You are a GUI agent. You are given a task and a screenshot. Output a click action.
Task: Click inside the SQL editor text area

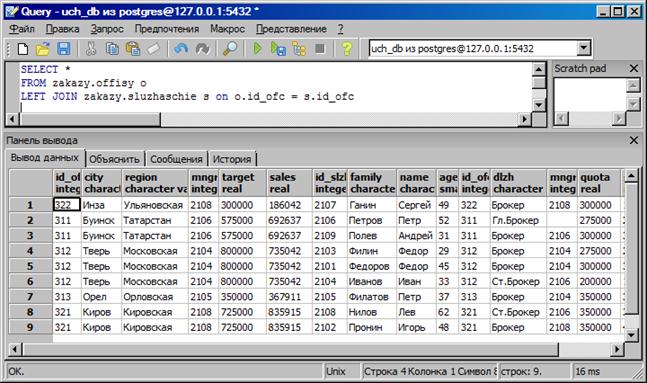coord(276,87)
